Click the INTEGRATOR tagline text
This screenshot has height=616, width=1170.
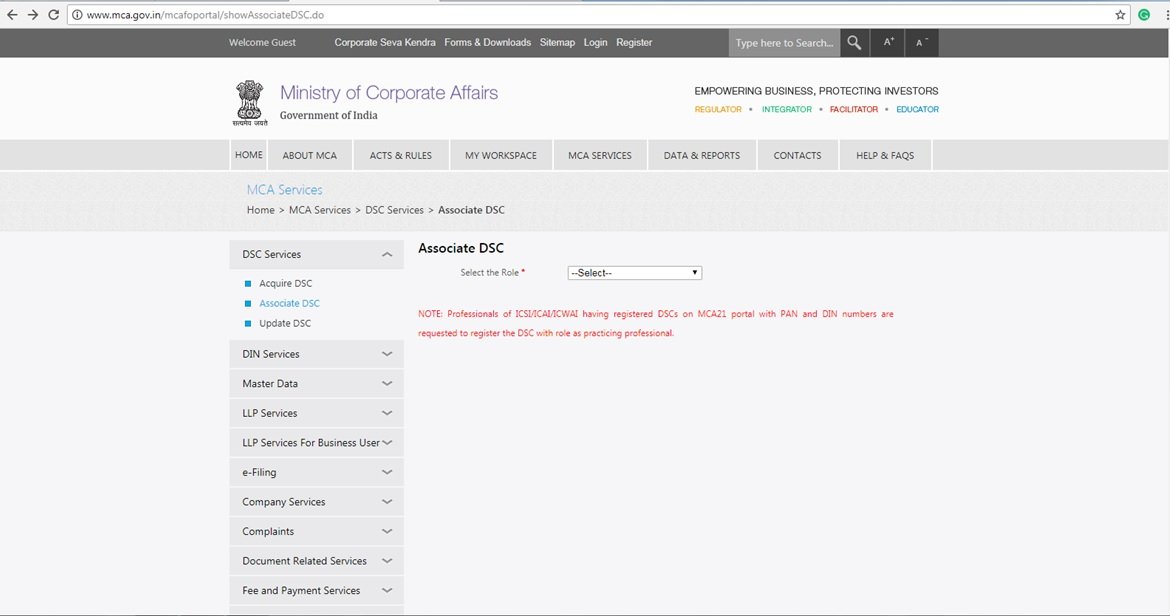[x=786, y=110]
